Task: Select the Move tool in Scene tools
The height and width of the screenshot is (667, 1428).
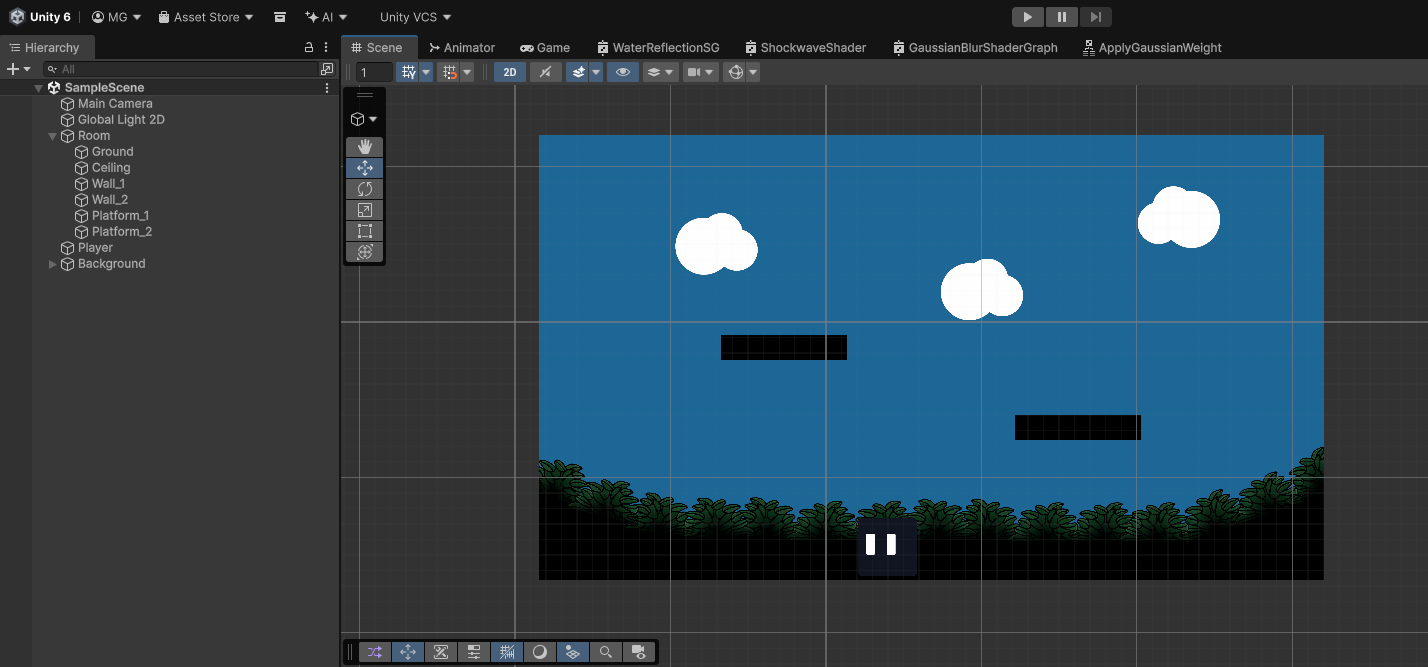Action: tap(364, 168)
